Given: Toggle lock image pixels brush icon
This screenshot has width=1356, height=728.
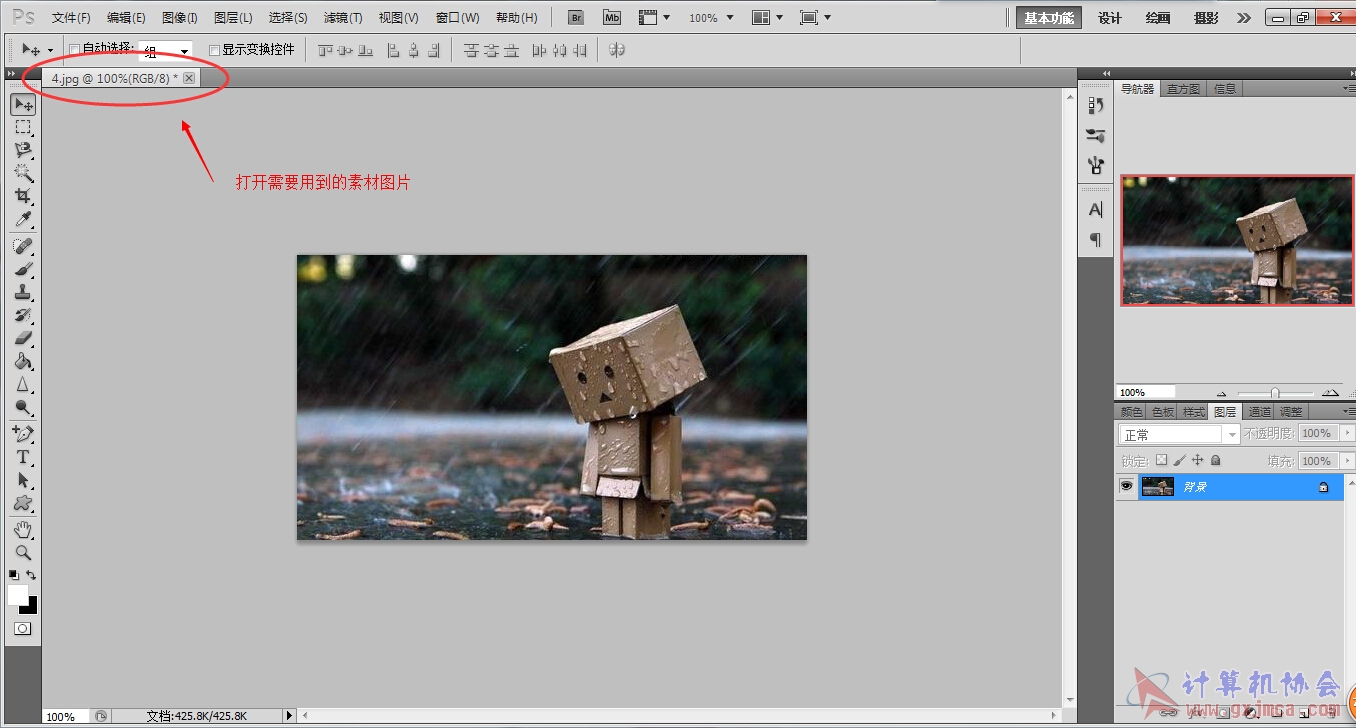Looking at the screenshot, I should pos(1179,460).
